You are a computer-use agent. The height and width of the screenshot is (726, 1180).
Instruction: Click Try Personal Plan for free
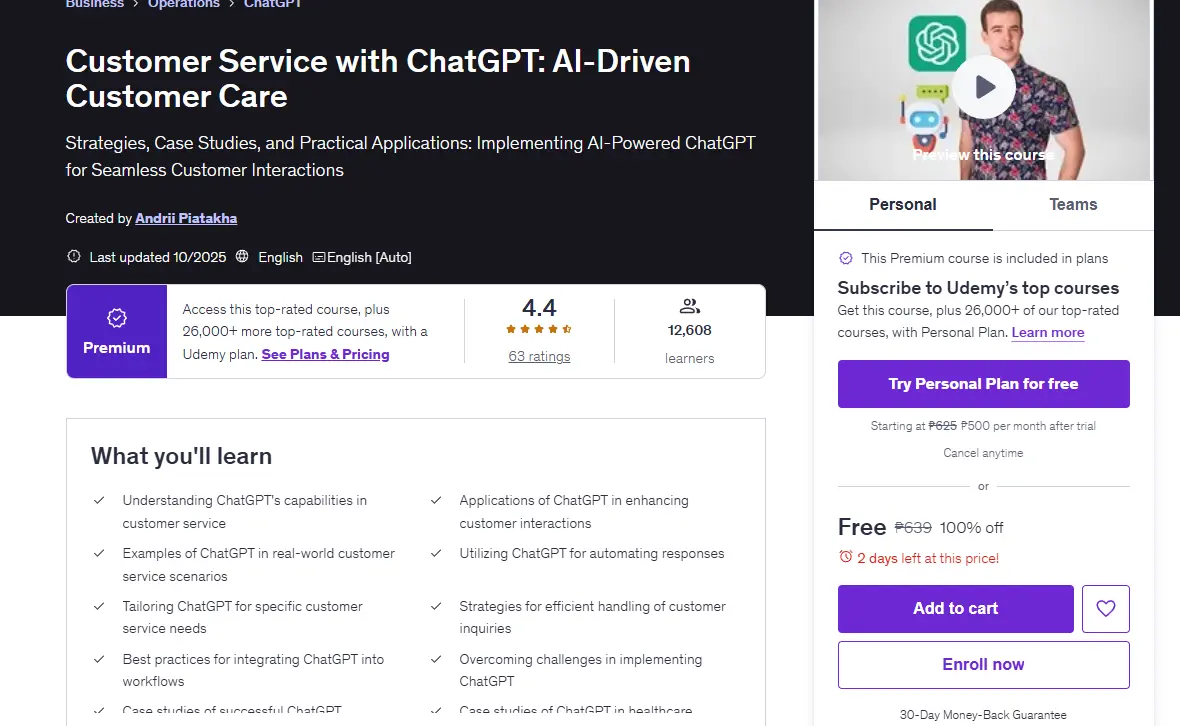click(x=984, y=384)
